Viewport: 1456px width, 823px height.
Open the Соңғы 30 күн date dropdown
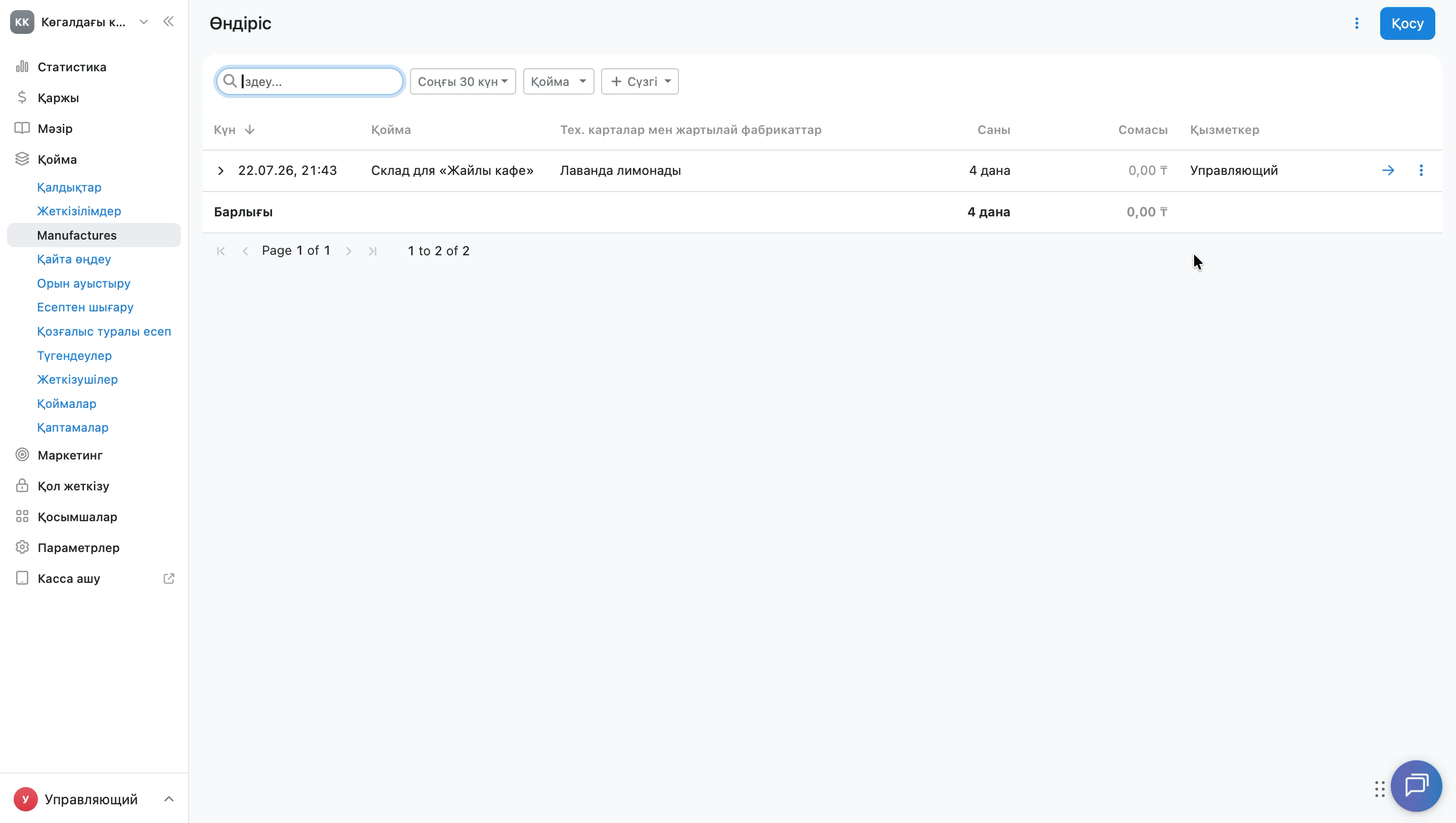point(463,81)
